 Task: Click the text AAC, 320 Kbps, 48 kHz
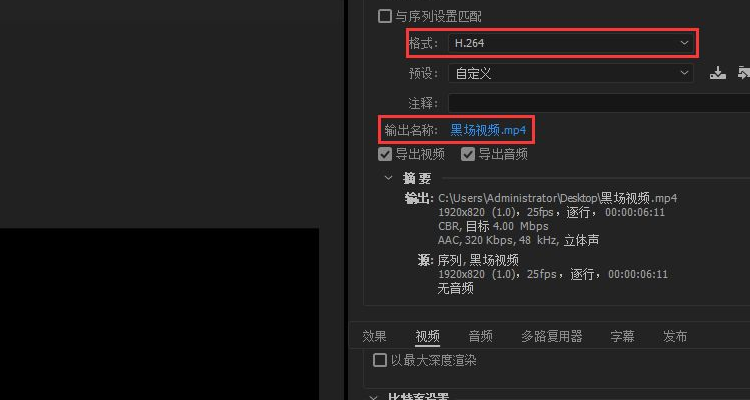[x=498, y=240]
